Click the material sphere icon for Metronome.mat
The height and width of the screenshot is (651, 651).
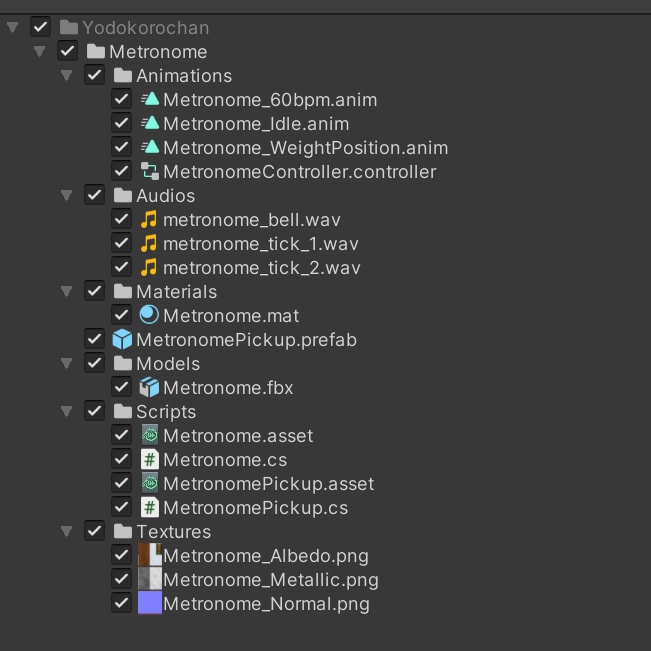(150, 316)
